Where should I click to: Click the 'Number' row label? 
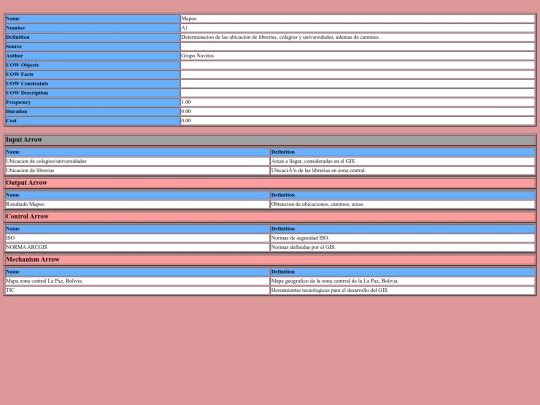pyautogui.click(x=92, y=28)
